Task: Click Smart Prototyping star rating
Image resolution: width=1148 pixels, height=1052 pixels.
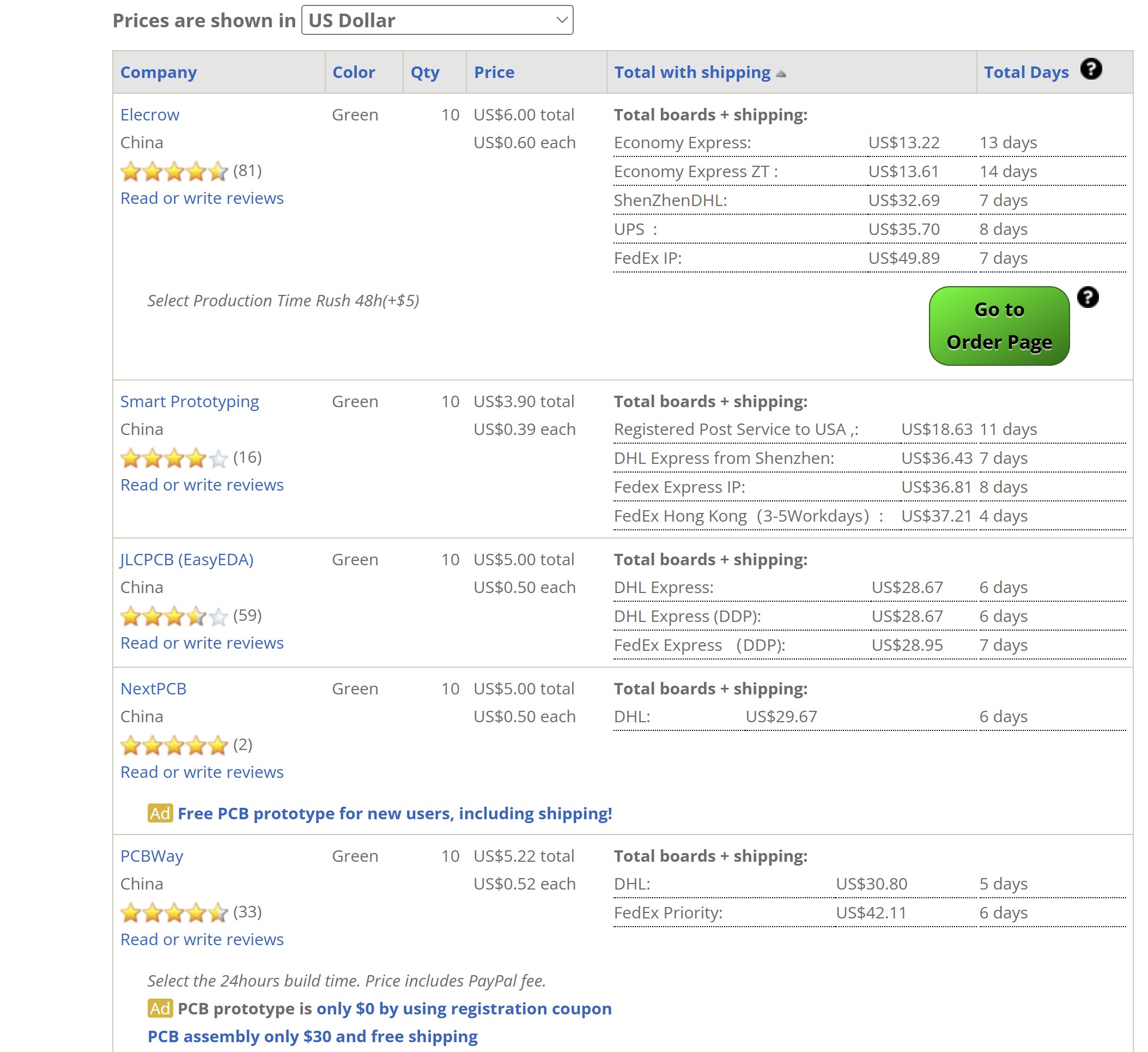Action: (174, 458)
